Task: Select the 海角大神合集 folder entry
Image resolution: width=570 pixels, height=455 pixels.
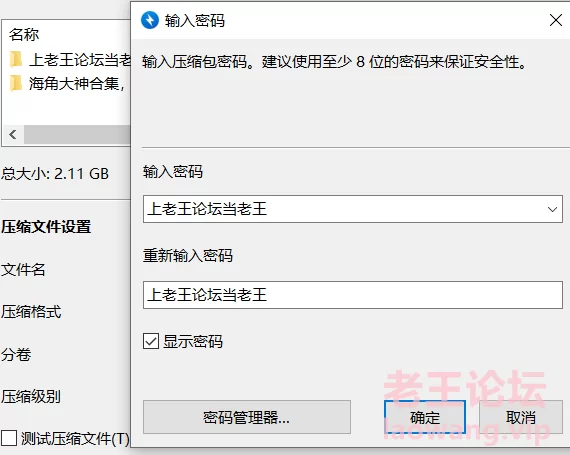Action: coord(77,84)
